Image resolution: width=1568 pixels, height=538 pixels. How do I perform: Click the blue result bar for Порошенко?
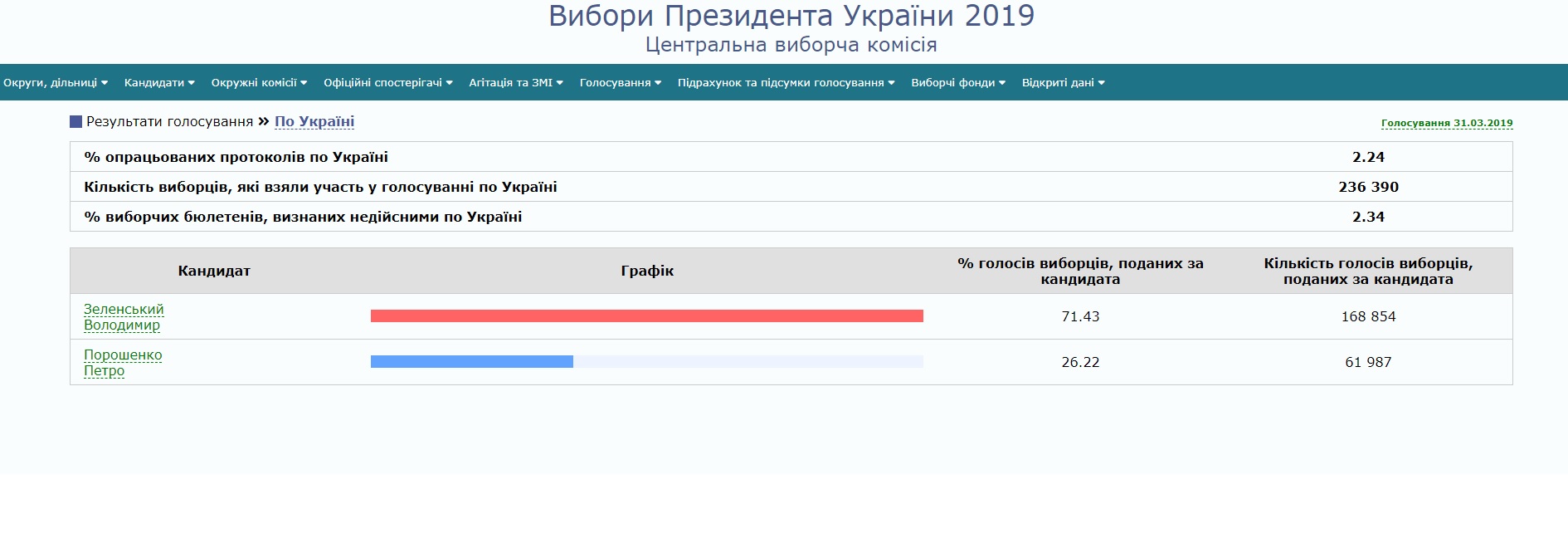[x=471, y=361]
